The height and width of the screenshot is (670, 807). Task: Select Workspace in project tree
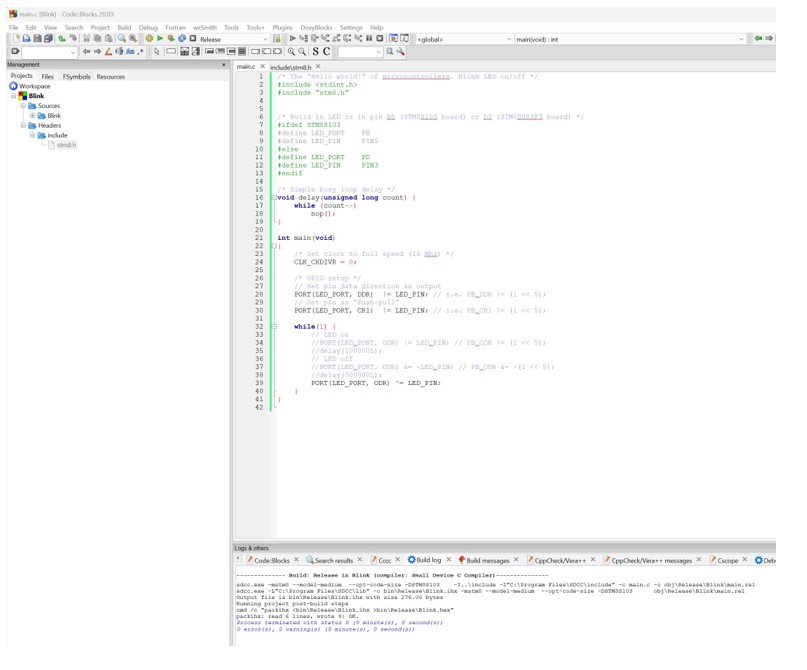pos(34,86)
